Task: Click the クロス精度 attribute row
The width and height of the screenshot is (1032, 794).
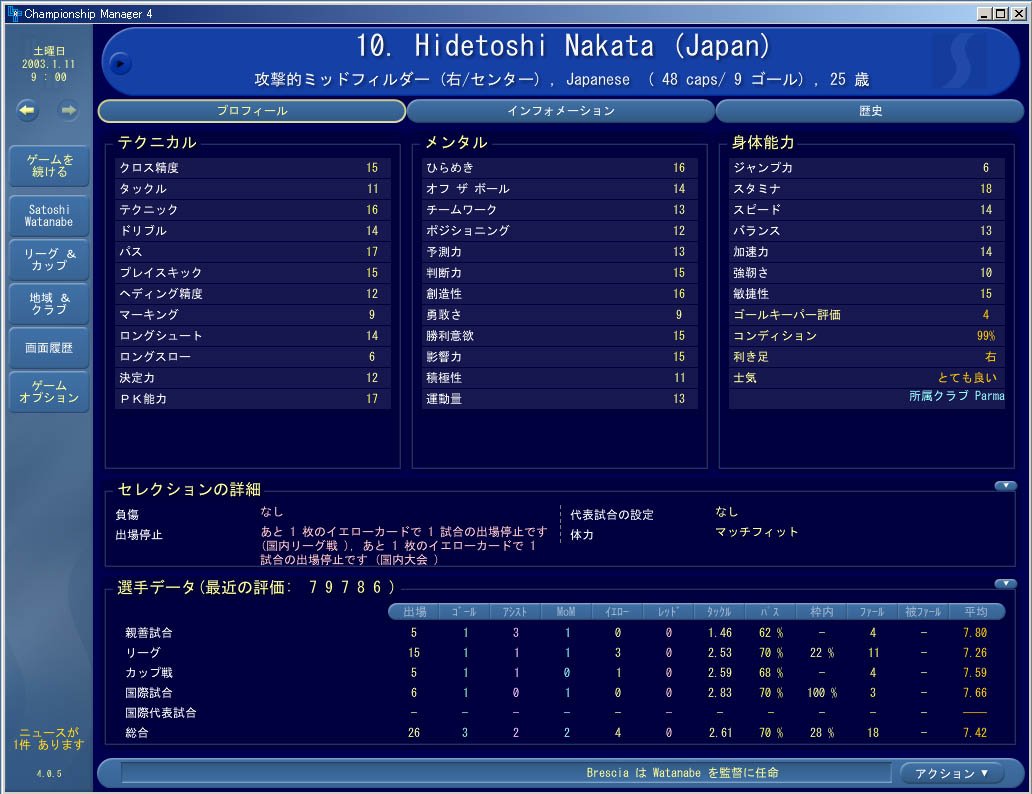Action: tap(253, 168)
